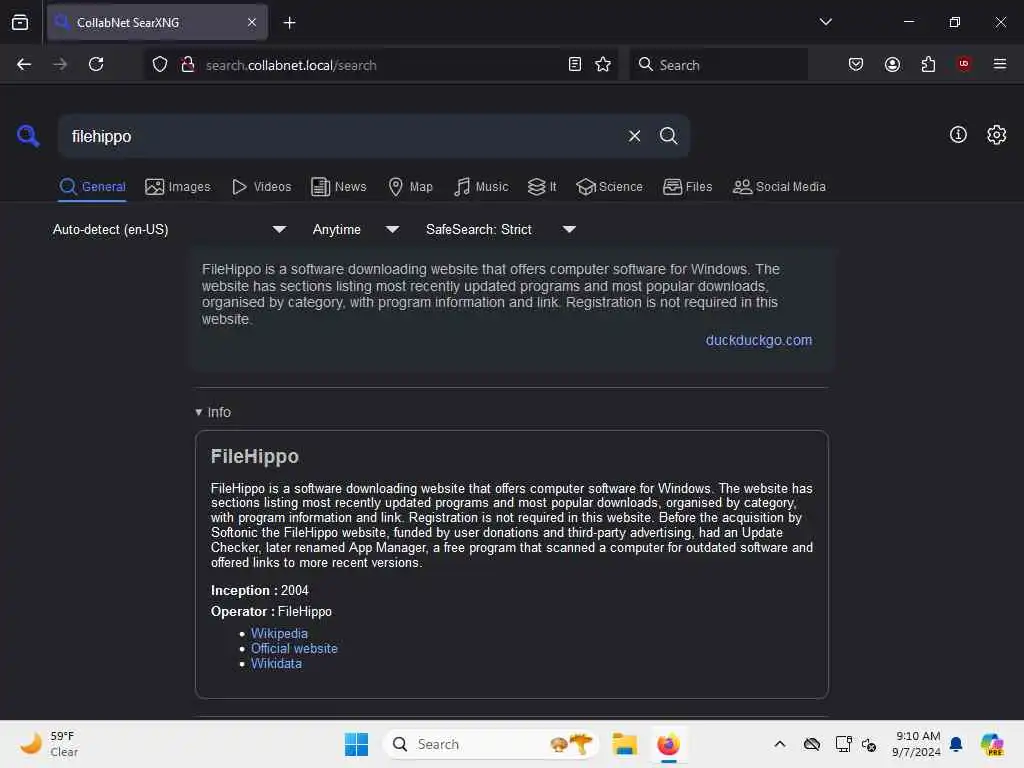This screenshot has width=1024, height=768.
Task: Open language Auto-detect dropdown
Action: coord(169,229)
